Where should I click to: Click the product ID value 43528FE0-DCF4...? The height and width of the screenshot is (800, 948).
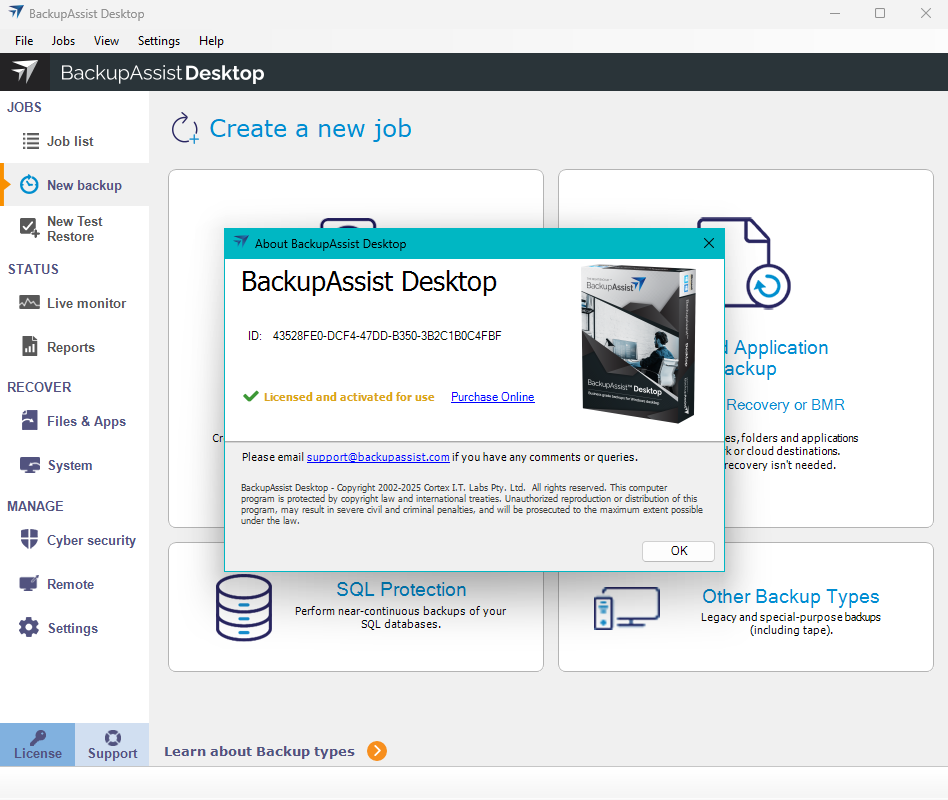pos(387,336)
